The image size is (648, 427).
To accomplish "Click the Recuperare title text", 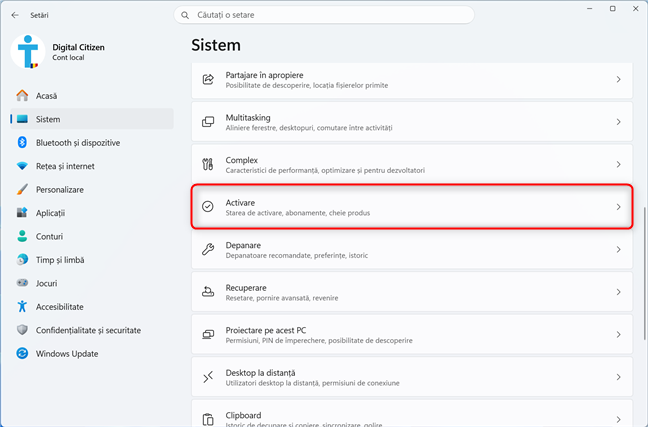I will pyautogui.click(x=246, y=288).
